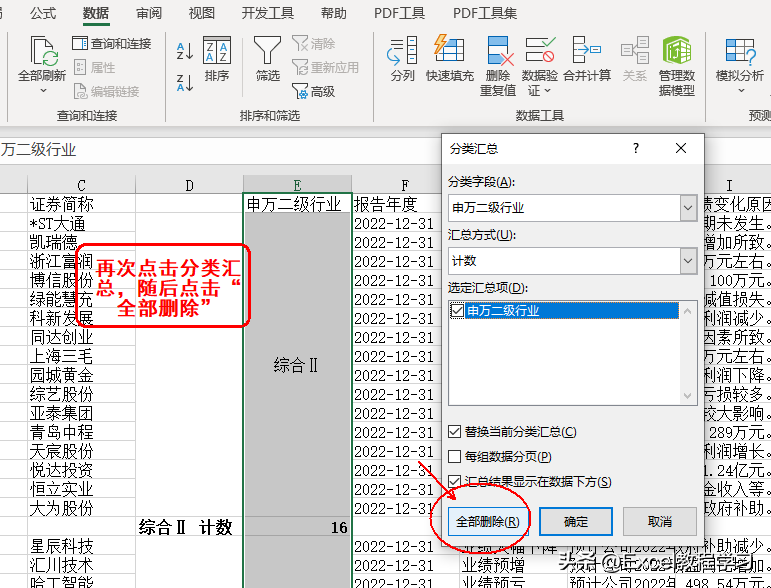Switch to the 视图 tab
This screenshot has height=588, width=771.
(x=202, y=13)
